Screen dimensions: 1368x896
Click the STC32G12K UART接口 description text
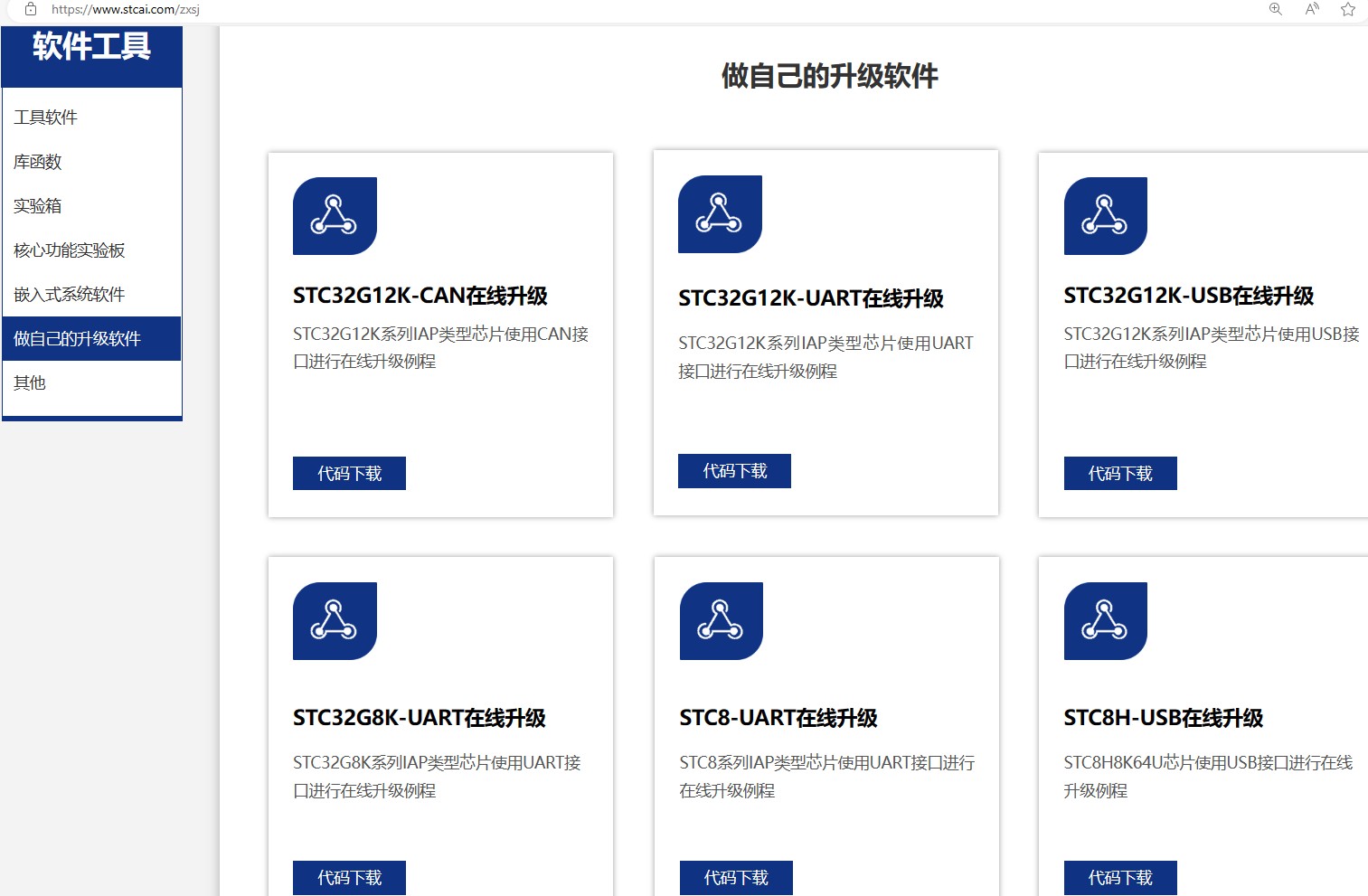pos(826,357)
